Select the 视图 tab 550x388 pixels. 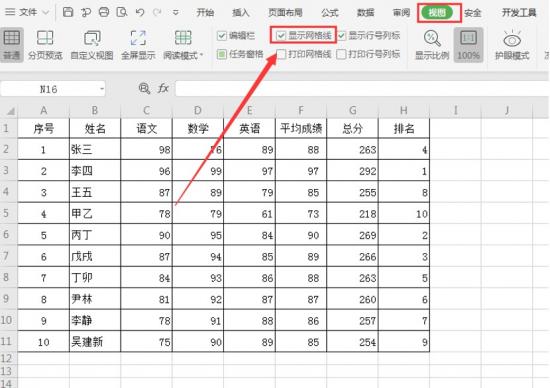[x=437, y=13]
